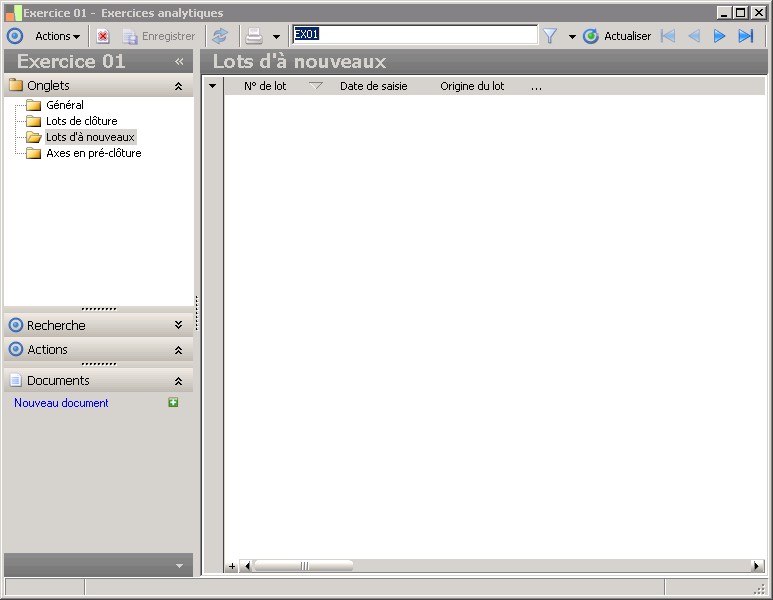The width and height of the screenshot is (773, 600).
Task: Go to the next record arrow
Action: point(719,36)
